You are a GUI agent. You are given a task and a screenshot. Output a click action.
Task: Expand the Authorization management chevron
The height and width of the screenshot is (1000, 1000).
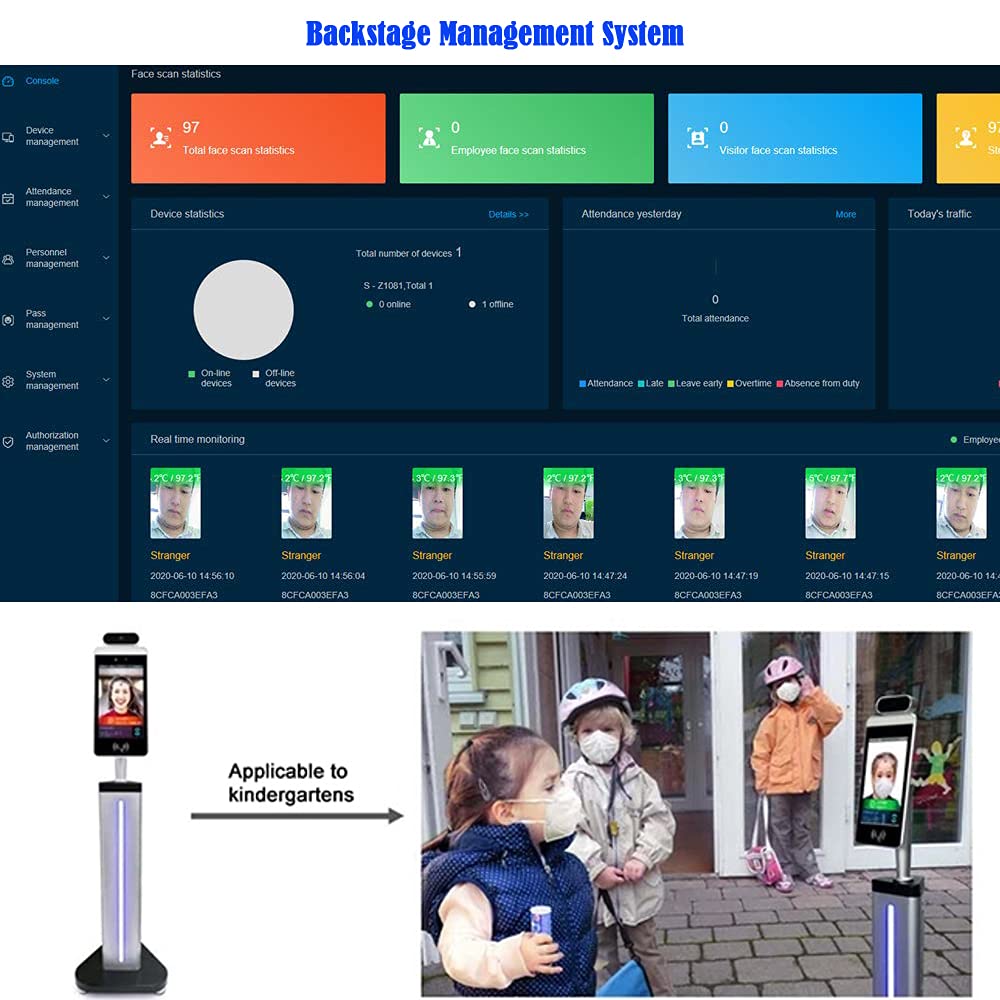pyautogui.click(x=106, y=440)
